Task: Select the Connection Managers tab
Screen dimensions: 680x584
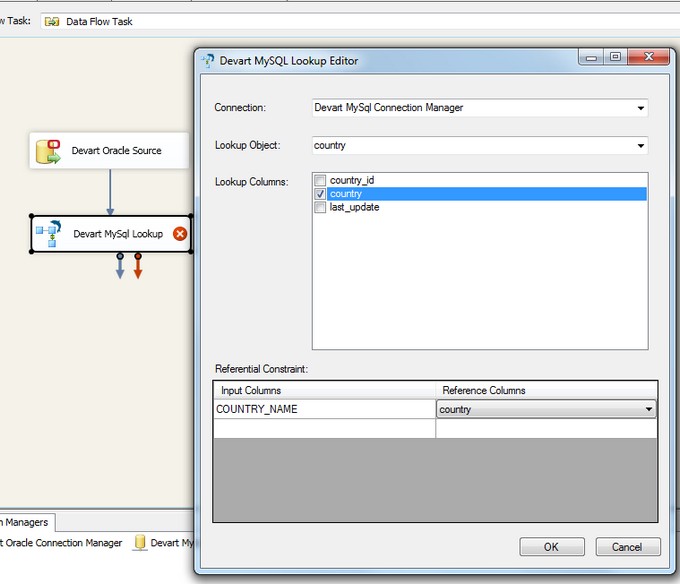Action: pos(26,522)
